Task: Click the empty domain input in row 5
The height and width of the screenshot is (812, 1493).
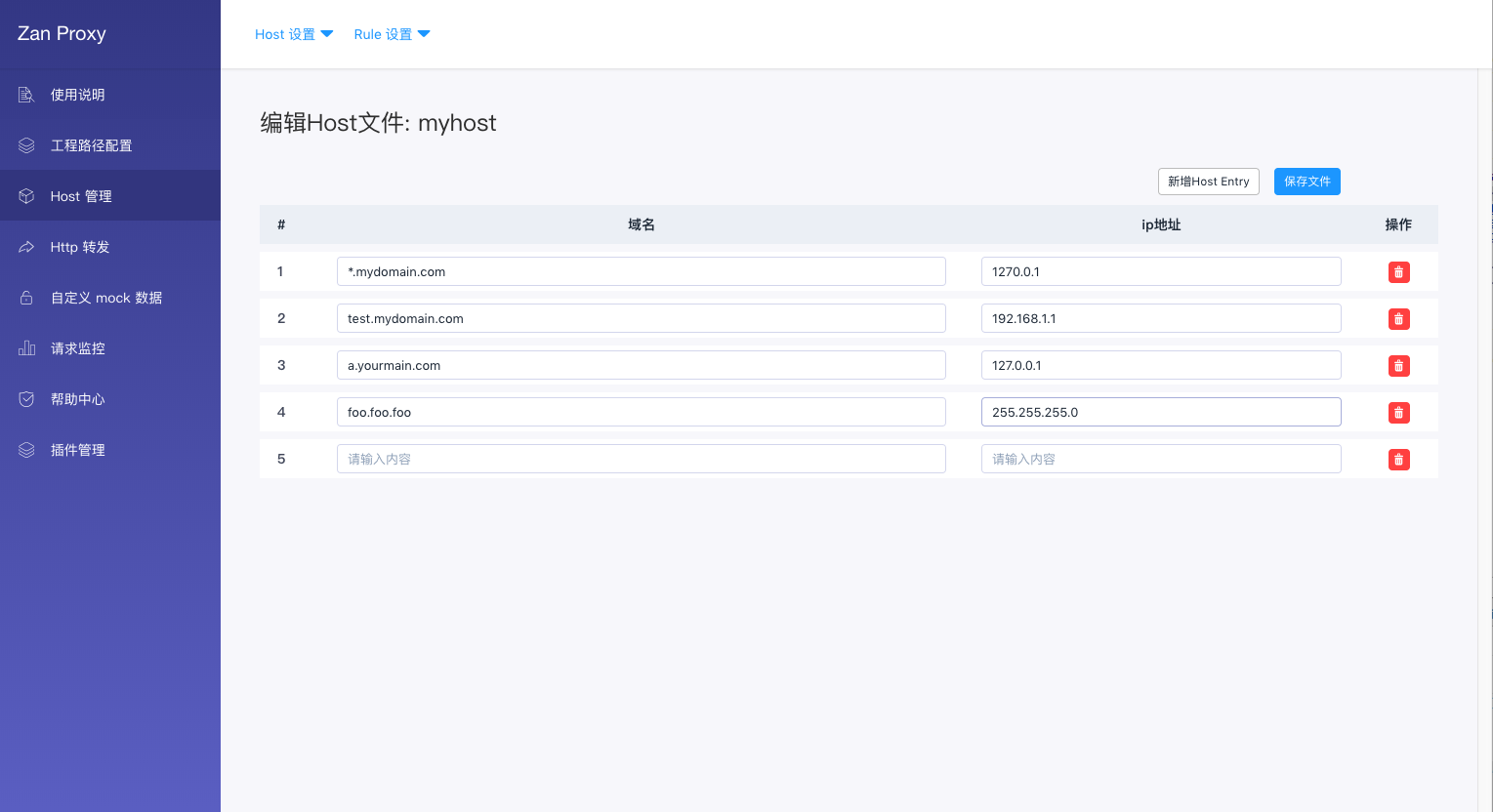Action: tap(641, 458)
